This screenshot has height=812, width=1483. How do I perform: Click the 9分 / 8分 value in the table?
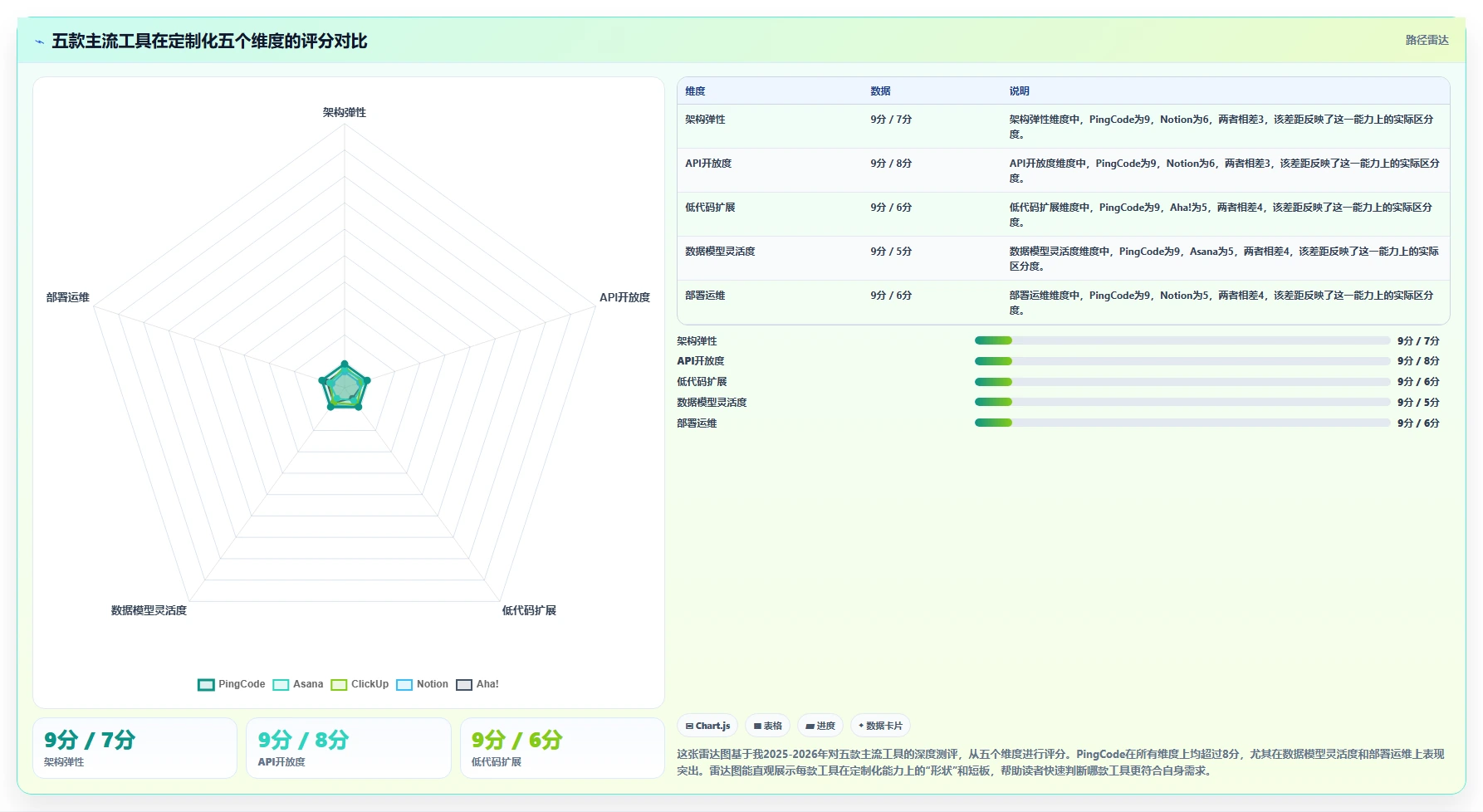click(x=891, y=164)
